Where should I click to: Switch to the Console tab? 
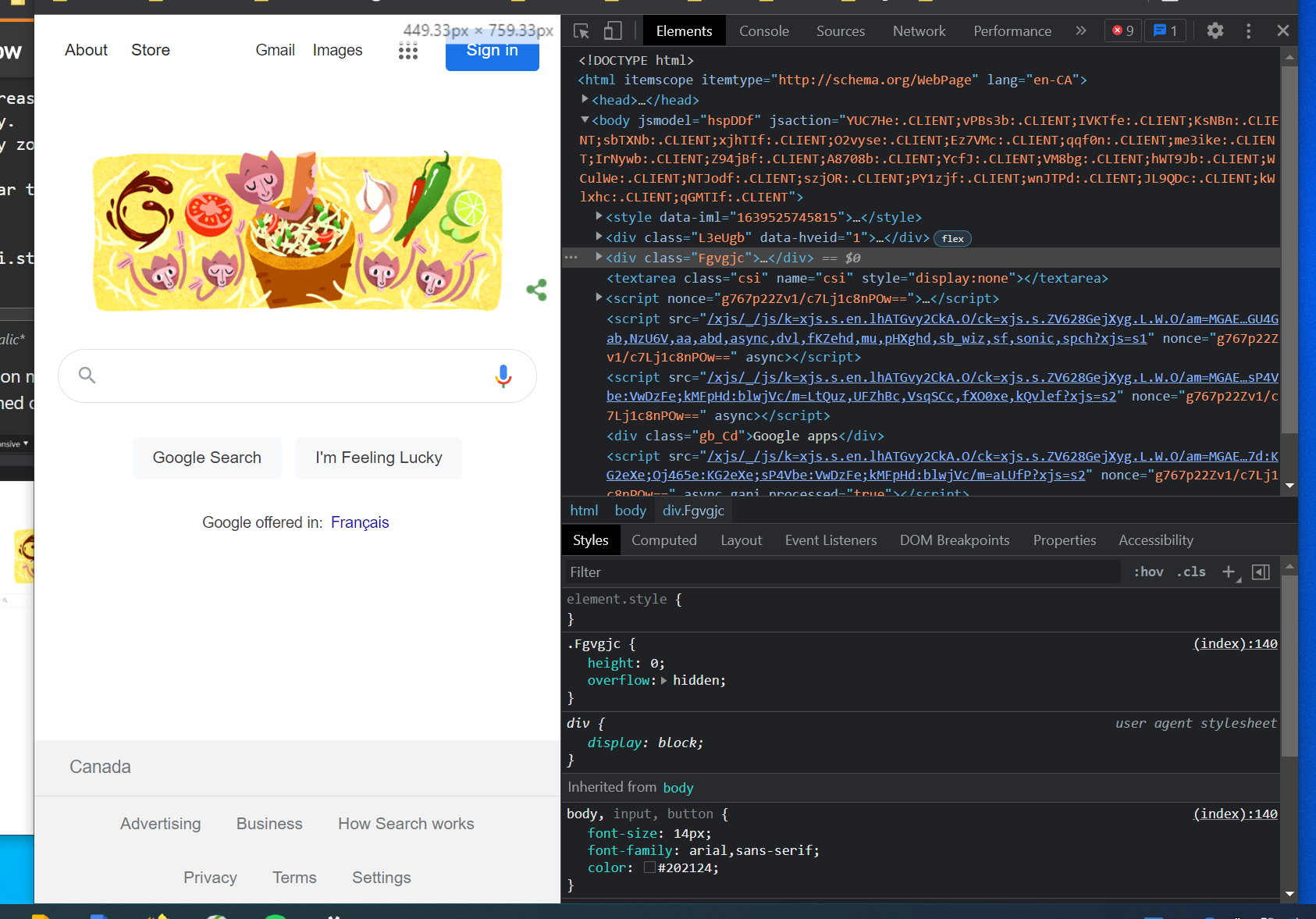(764, 31)
